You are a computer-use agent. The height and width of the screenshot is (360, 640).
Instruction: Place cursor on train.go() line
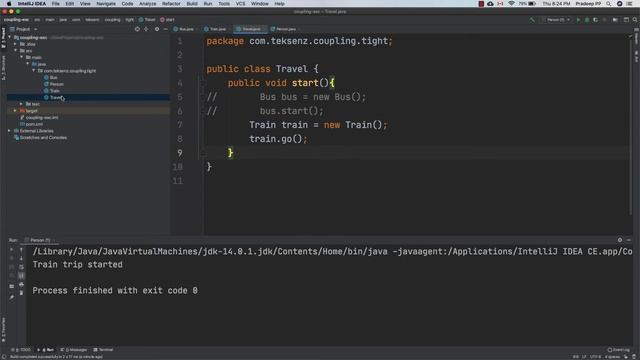278,139
